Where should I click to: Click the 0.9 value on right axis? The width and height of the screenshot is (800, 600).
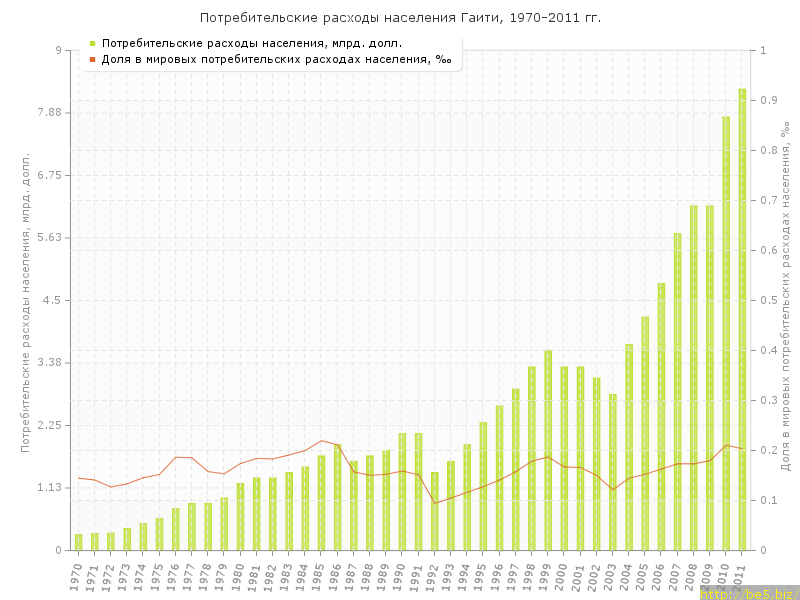(x=769, y=100)
